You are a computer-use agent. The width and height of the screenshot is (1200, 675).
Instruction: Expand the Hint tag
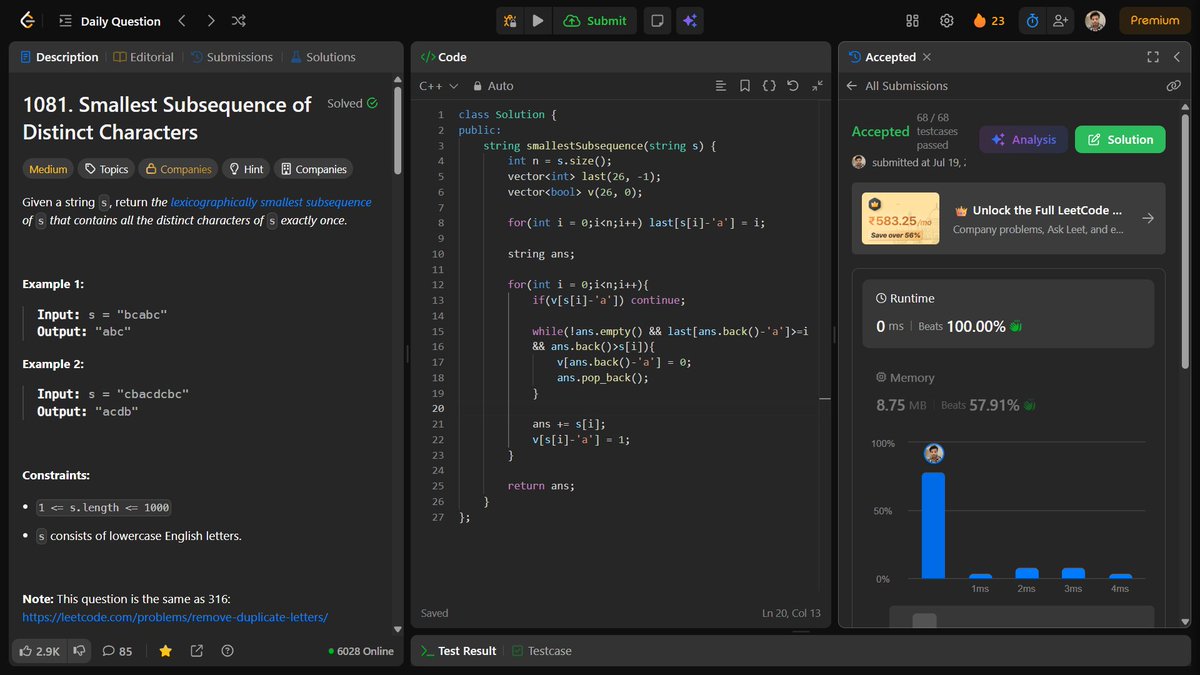(245, 169)
